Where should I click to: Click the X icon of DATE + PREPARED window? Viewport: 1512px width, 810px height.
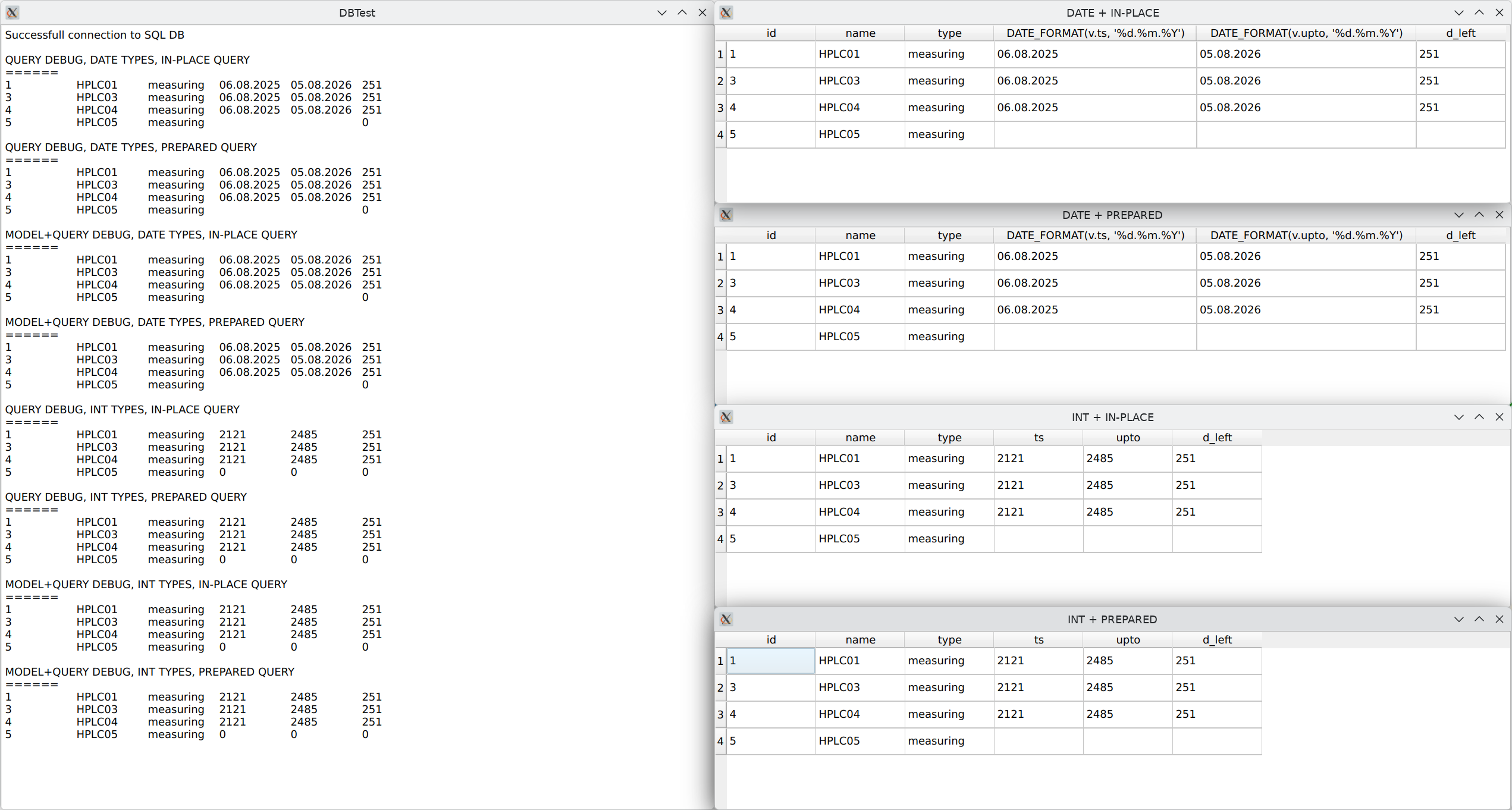point(726,215)
